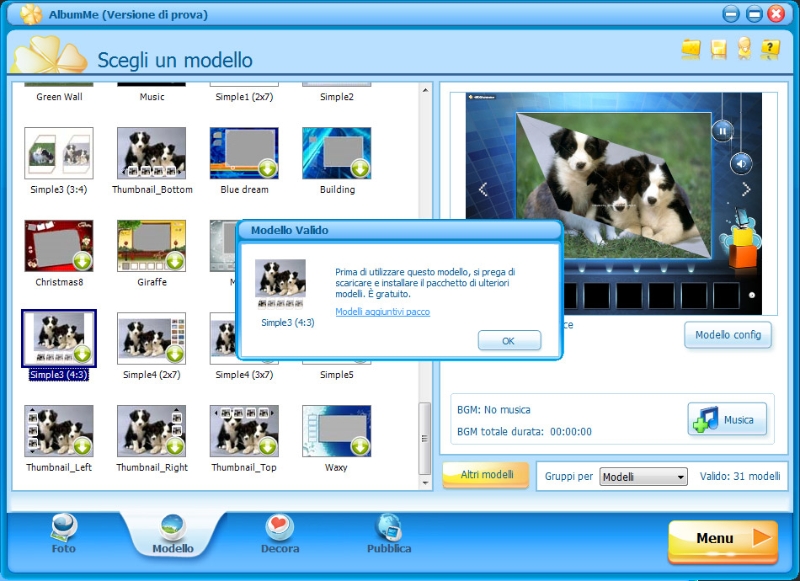Minimize the AlbumMe window
This screenshot has height=581, width=800.
(x=731, y=14)
